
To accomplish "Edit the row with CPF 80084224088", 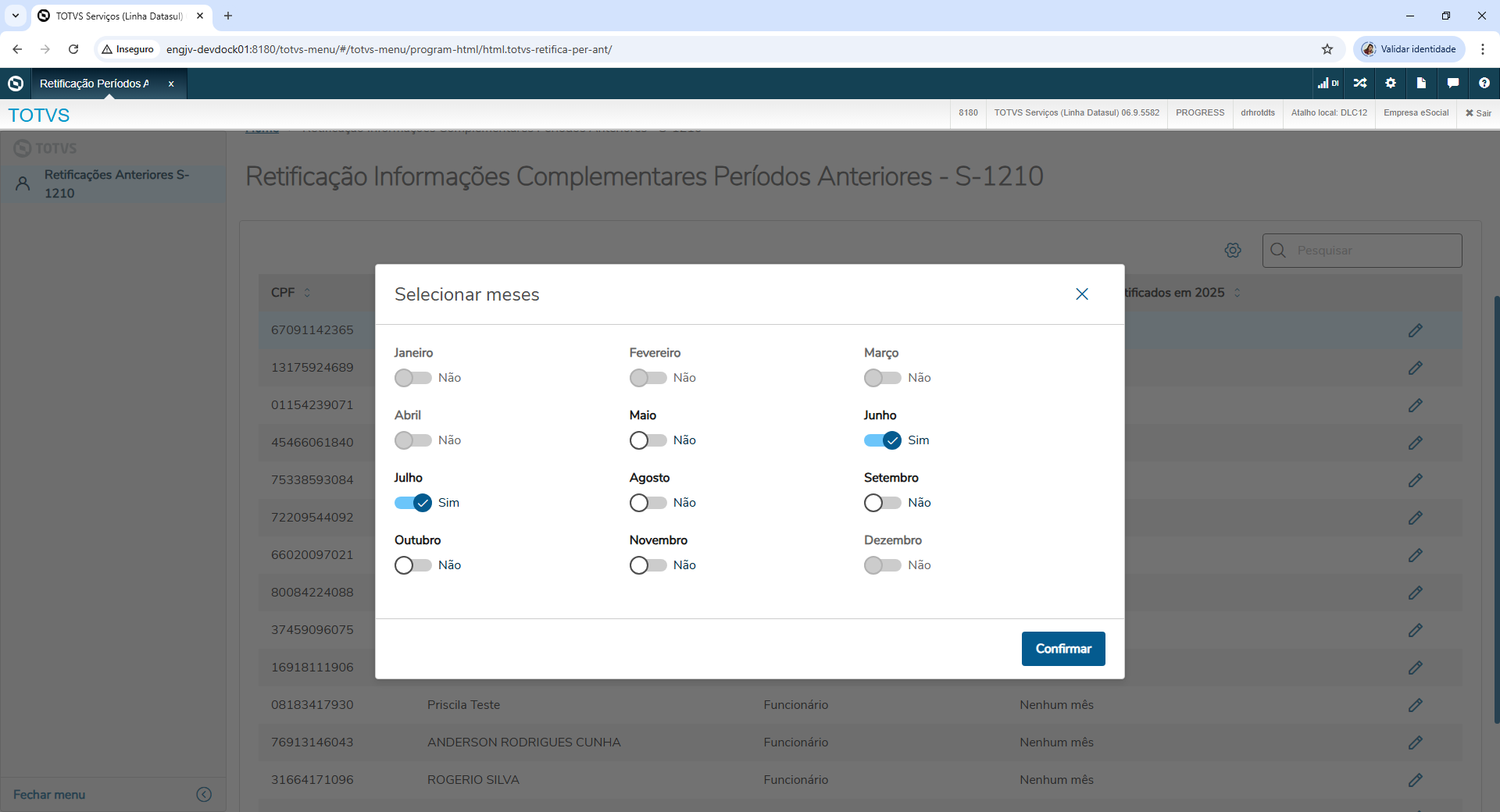I will 1415,593.
